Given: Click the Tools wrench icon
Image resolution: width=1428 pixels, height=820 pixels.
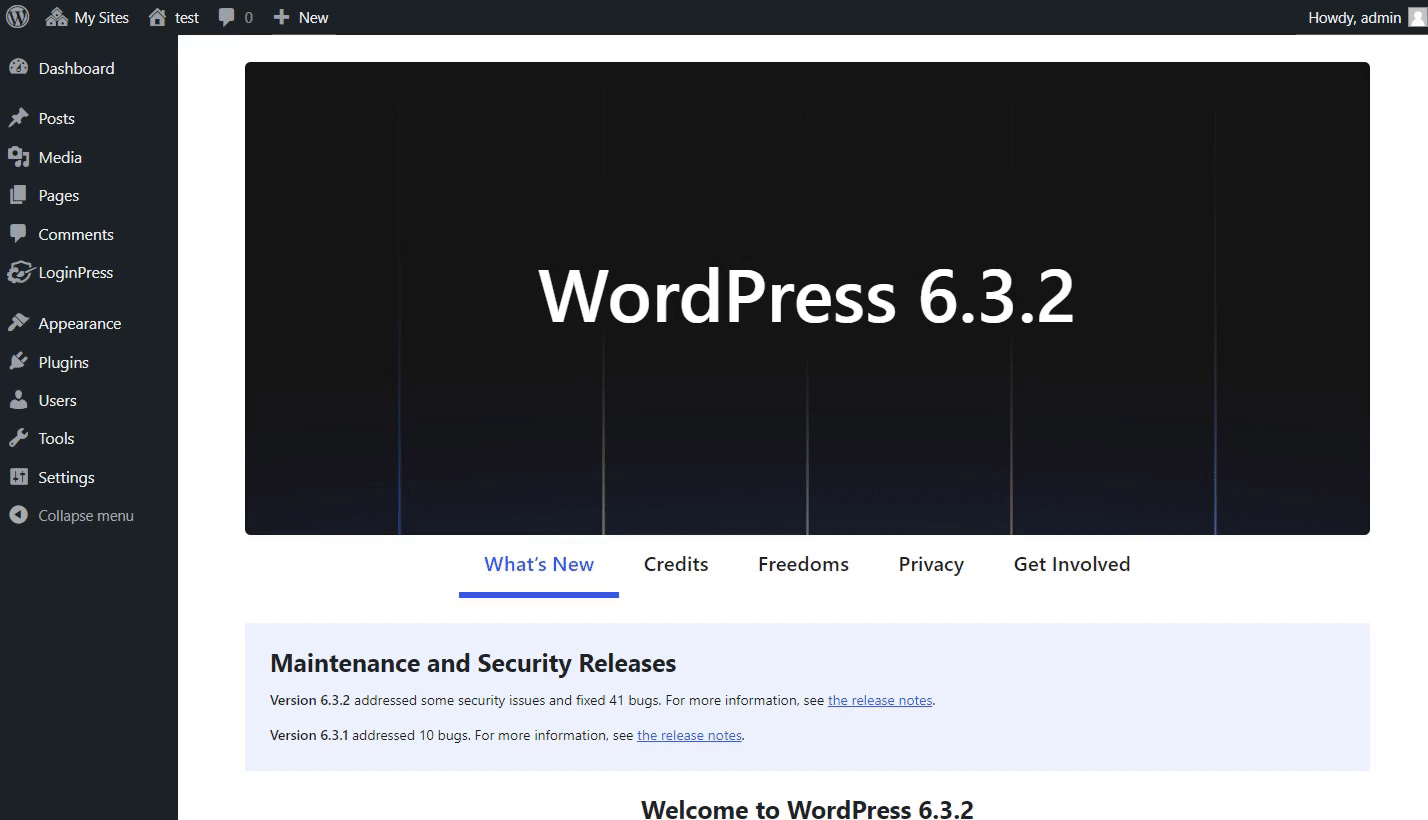Looking at the screenshot, I should point(18,438).
